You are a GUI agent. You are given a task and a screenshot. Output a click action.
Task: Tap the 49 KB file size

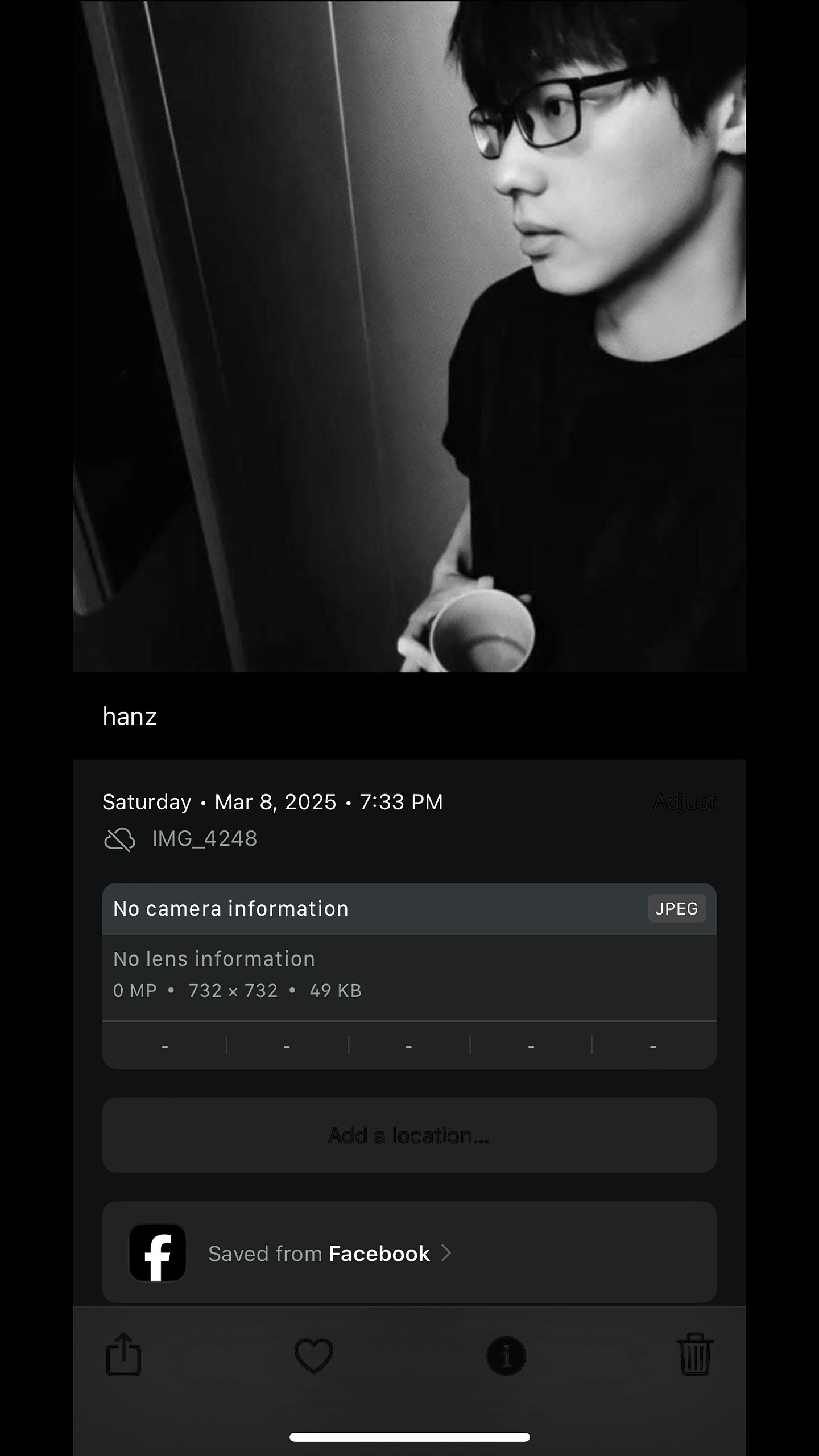tap(336, 991)
